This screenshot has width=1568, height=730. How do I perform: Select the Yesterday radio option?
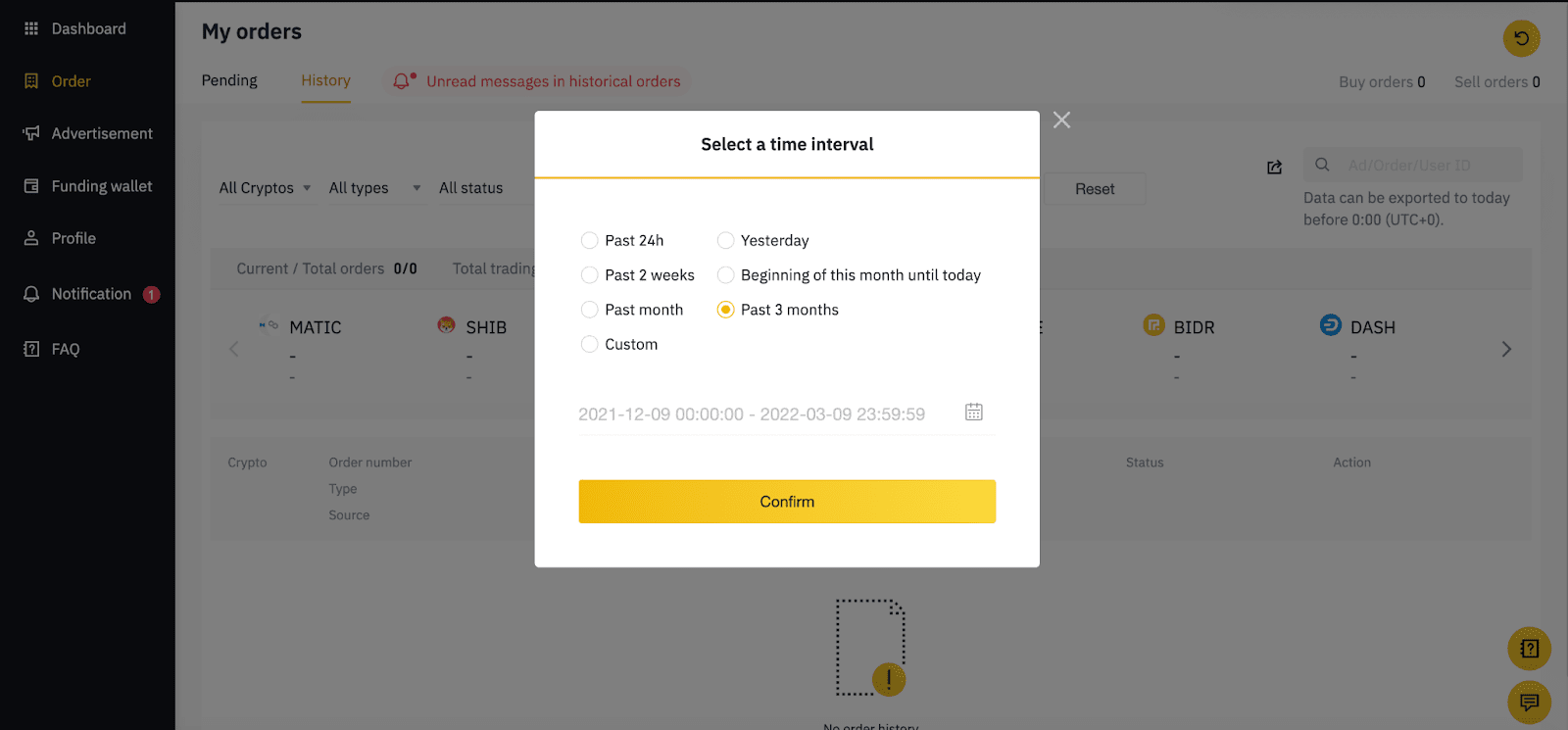[725, 240]
